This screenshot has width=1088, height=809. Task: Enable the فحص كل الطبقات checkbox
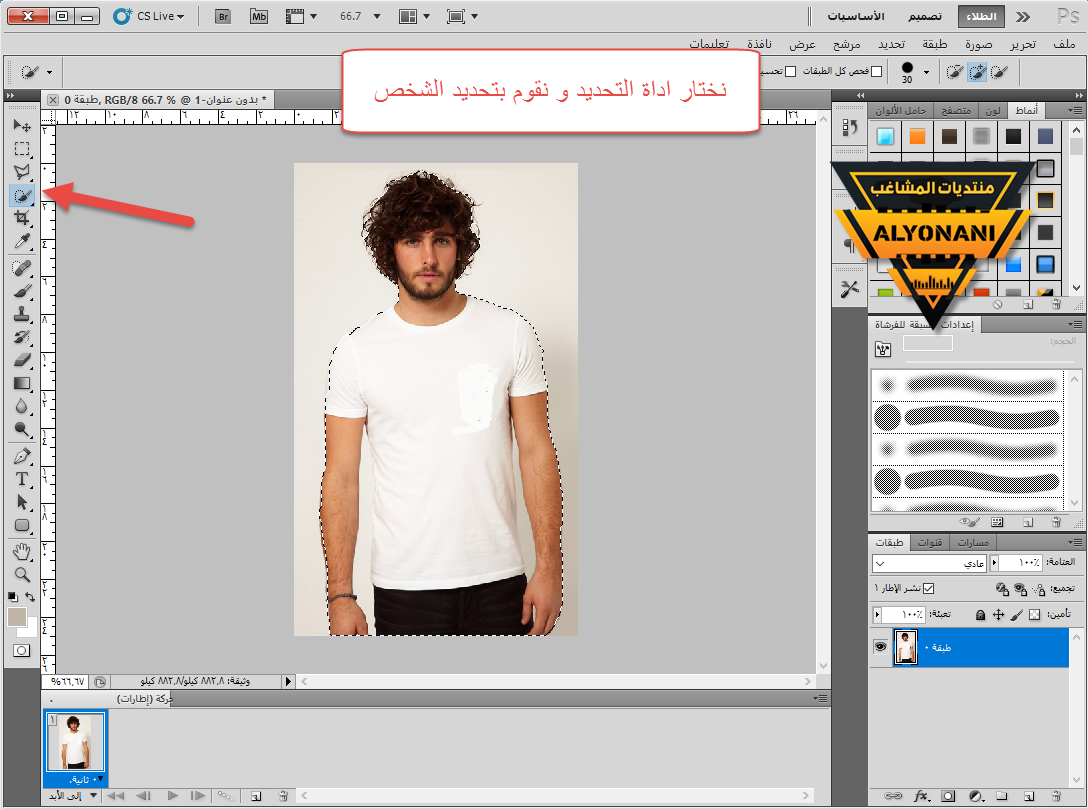click(x=877, y=72)
